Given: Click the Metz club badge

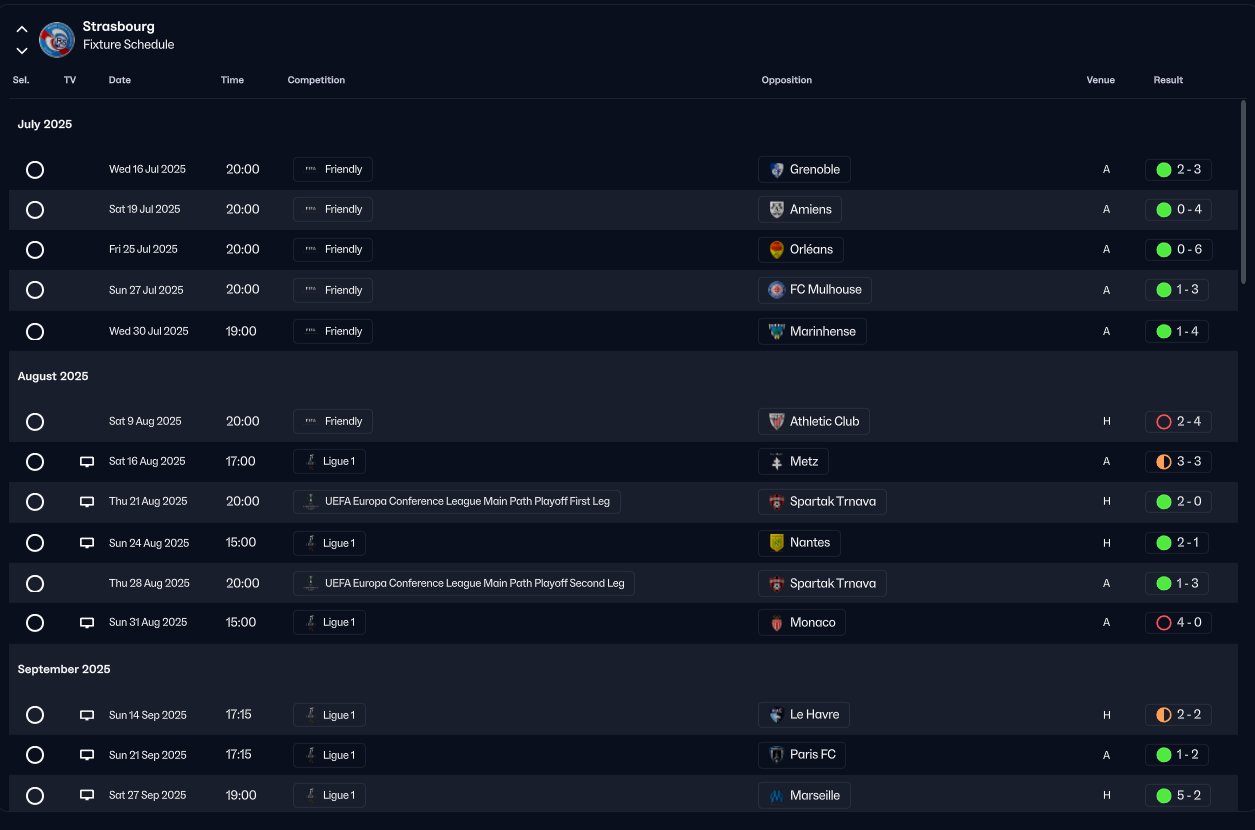Looking at the screenshot, I should pyautogui.click(x=776, y=461).
